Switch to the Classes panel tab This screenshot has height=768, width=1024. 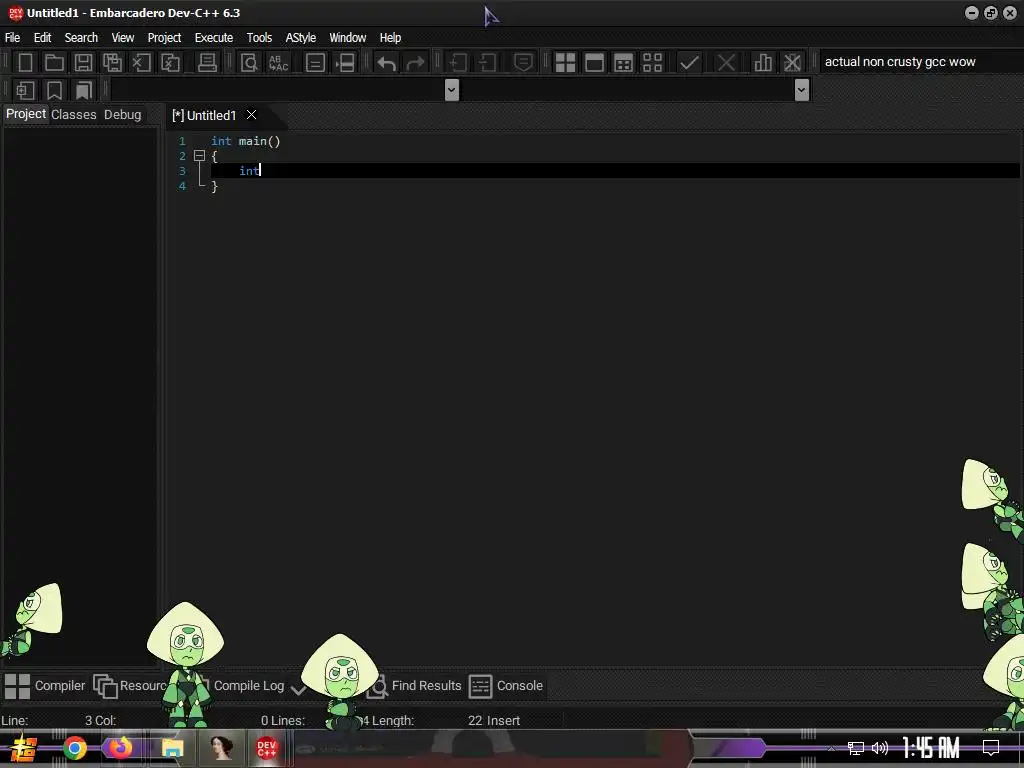pos(74,114)
